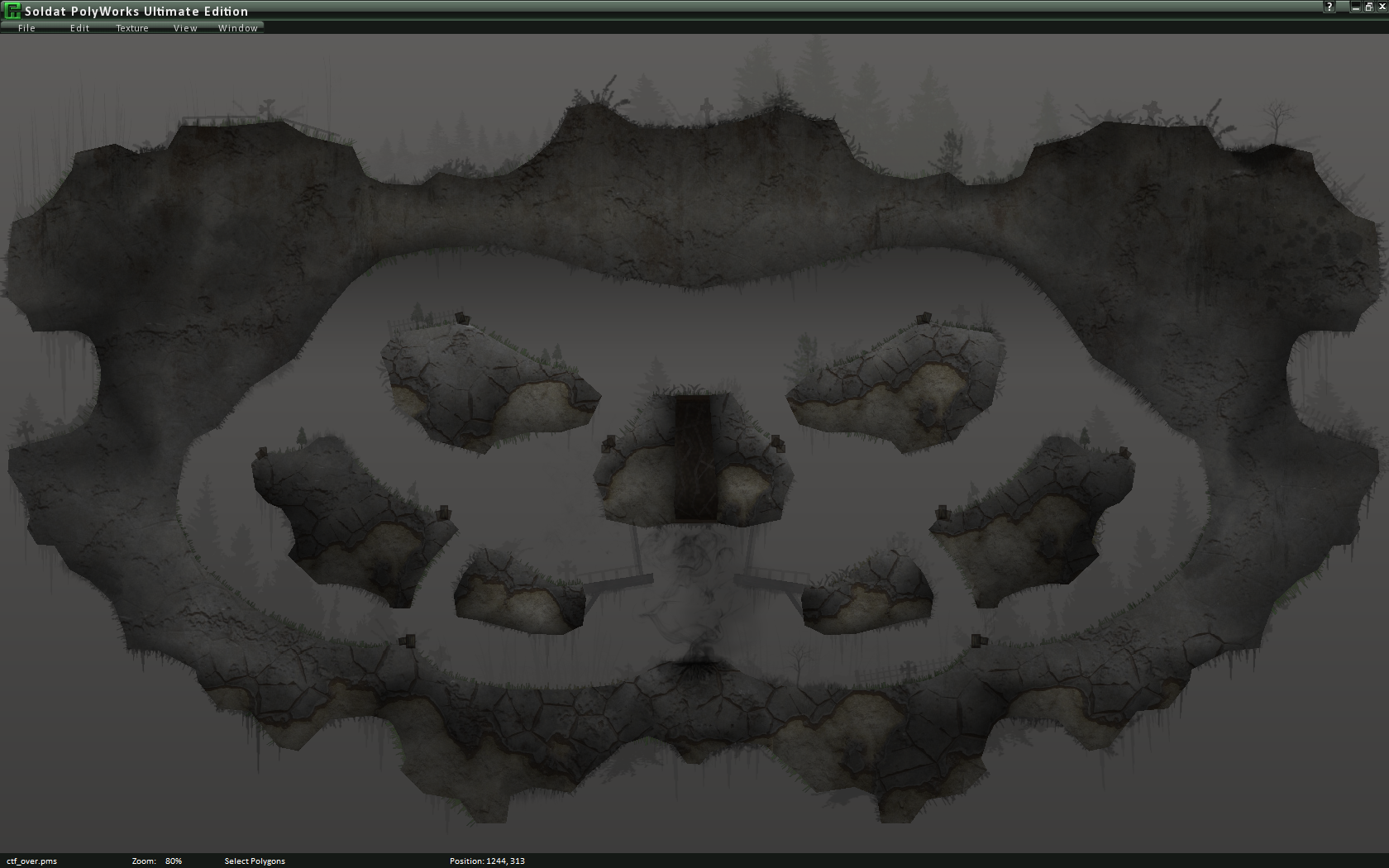Click the Position coordinates readout
Screen dimensions: 1389x868
[487, 861]
